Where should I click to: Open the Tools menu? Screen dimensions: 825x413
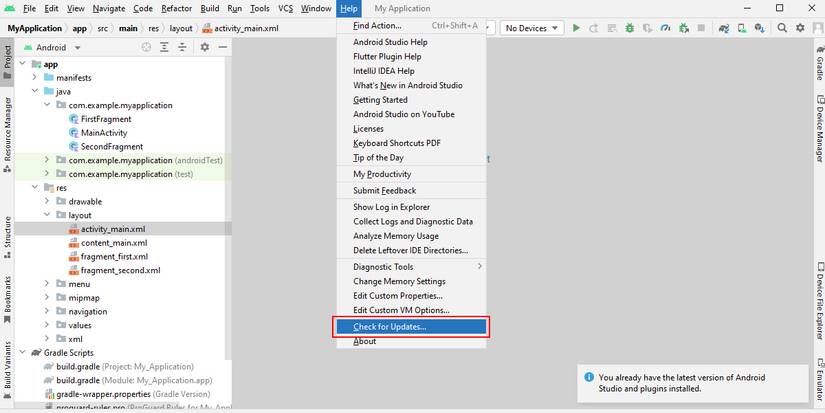click(260, 8)
